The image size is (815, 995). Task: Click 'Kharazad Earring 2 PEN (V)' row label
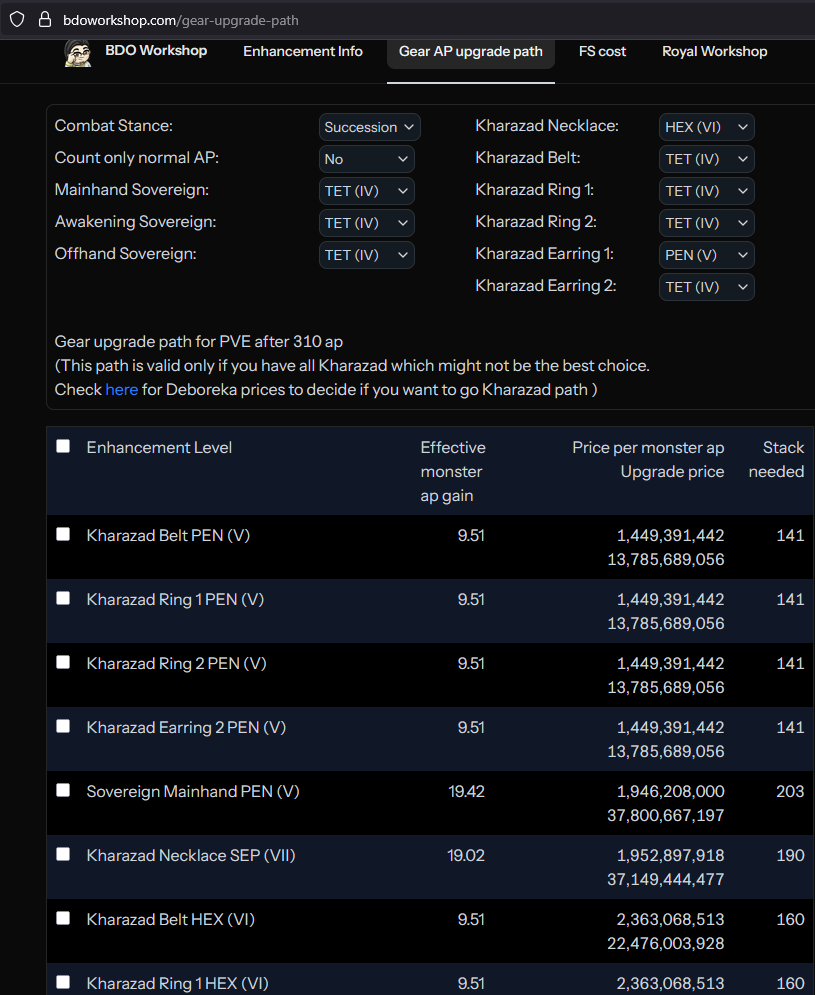click(x=186, y=728)
